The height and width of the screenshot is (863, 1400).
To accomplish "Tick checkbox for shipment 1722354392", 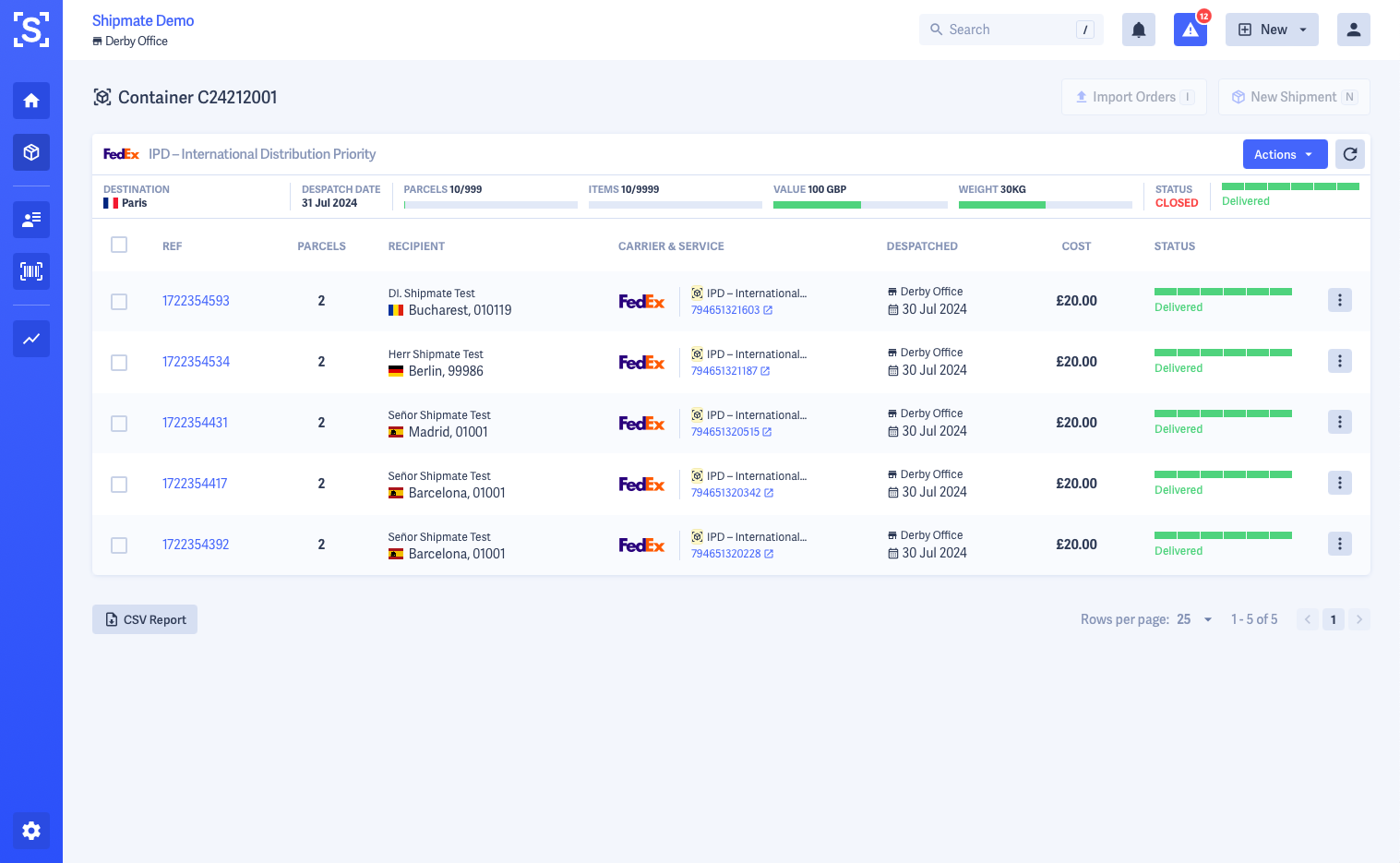I will coord(119,545).
